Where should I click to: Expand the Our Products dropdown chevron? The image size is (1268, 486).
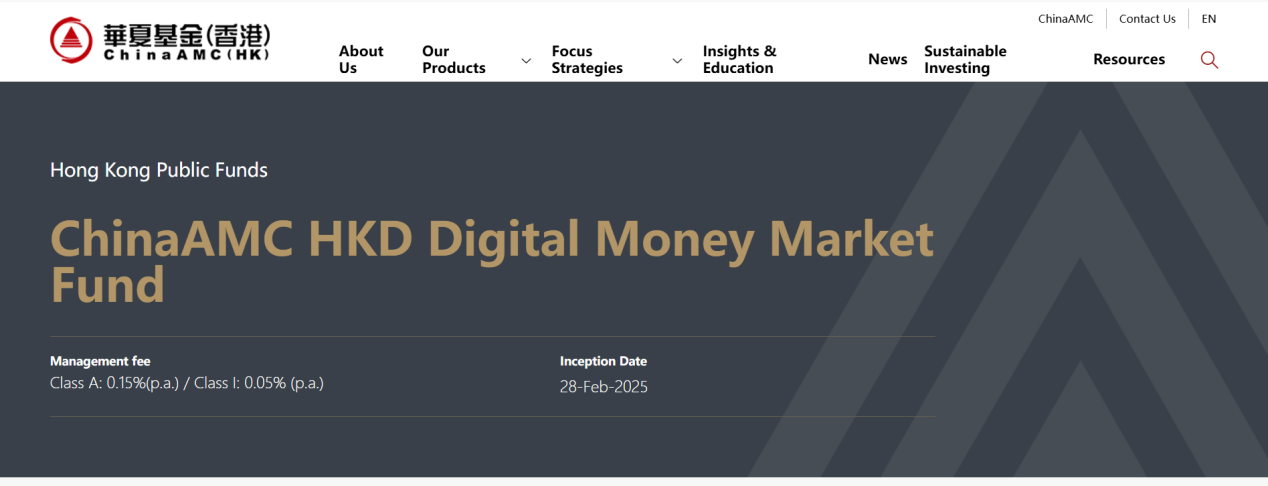pyautogui.click(x=526, y=61)
